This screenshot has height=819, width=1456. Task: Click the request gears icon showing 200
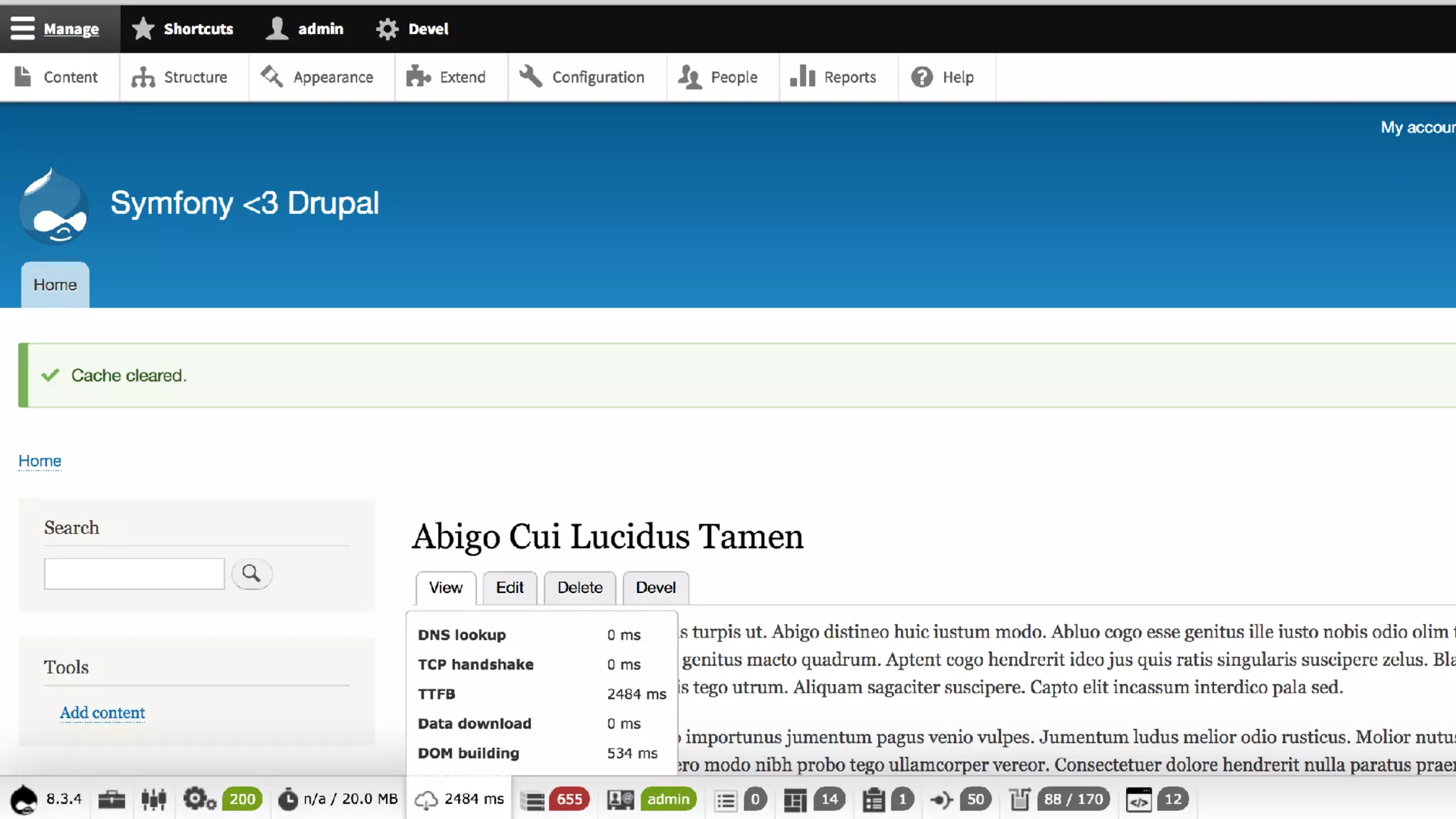point(199,799)
